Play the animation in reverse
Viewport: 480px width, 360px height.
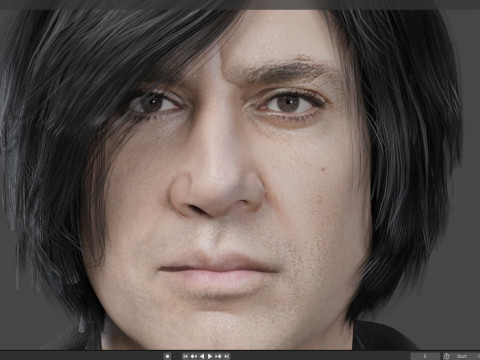[202, 356]
